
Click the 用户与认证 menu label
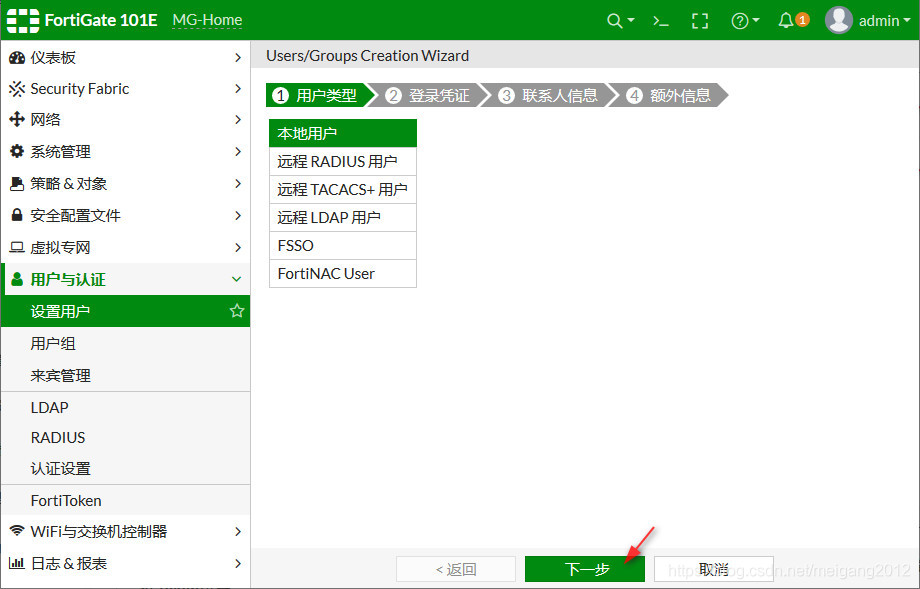click(68, 279)
